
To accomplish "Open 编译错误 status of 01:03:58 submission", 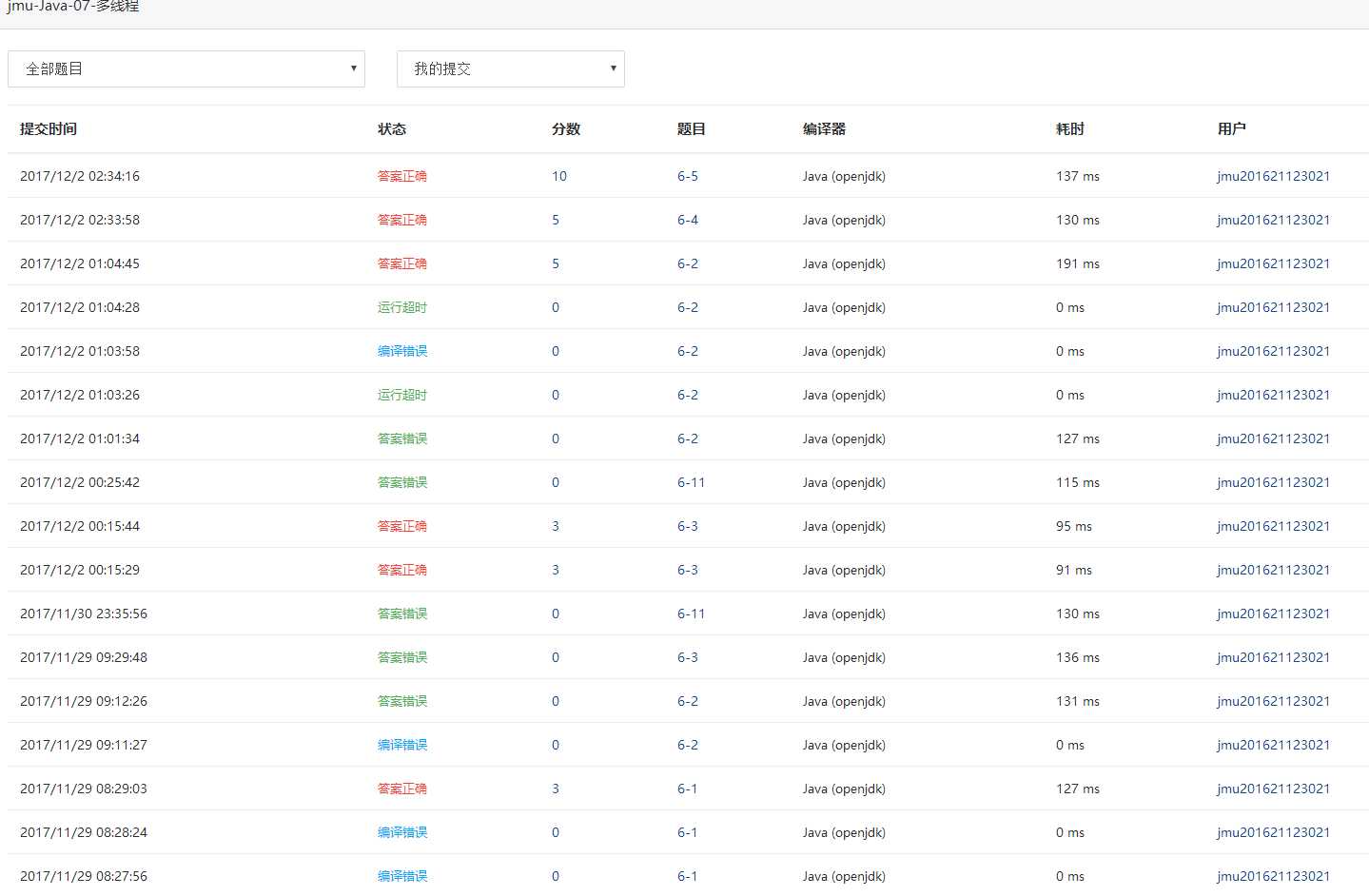I will (x=402, y=351).
